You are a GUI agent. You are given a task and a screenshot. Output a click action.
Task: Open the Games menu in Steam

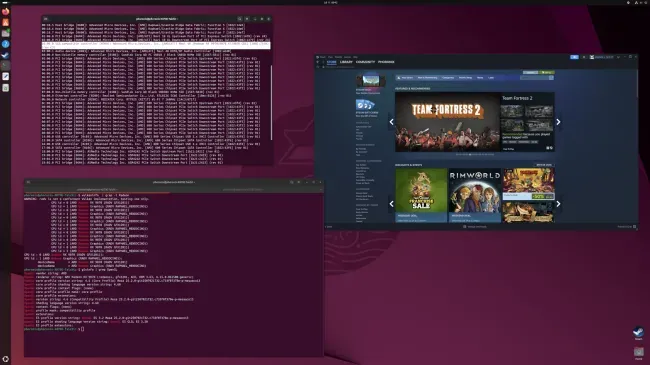[x=347, y=57]
